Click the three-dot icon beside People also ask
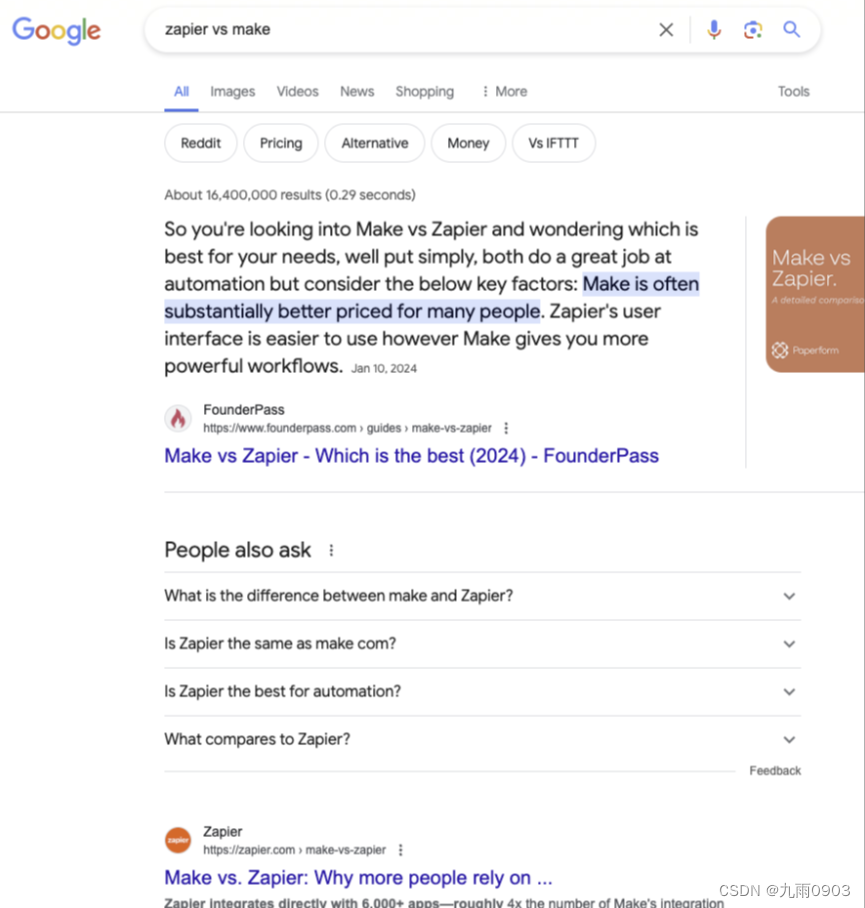 click(331, 549)
